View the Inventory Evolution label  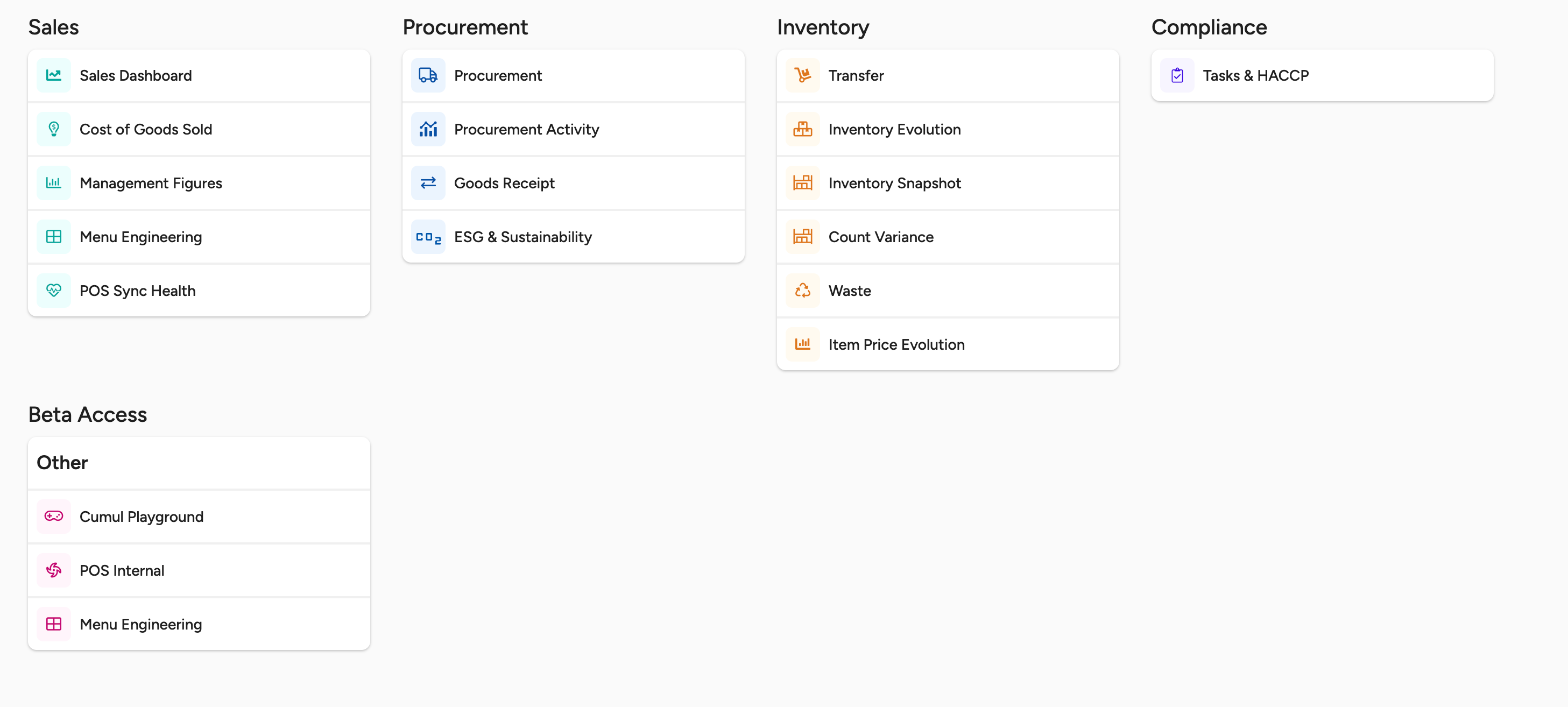point(895,130)
